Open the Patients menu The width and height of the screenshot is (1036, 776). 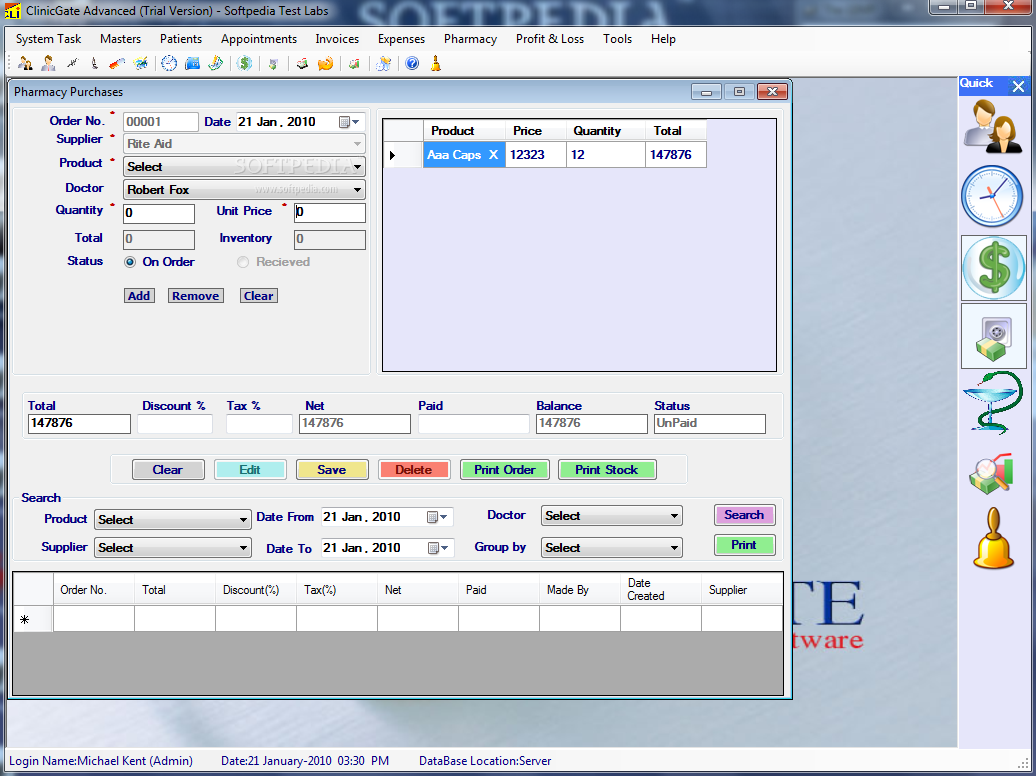pyautogui.click(x=180, y=39)
